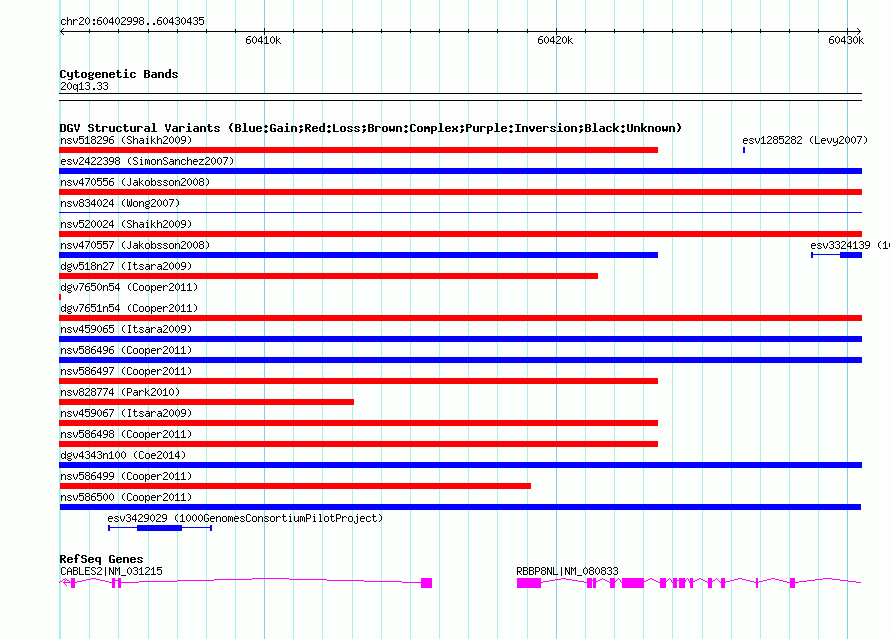Open nsv586499 (Cooper2011) variant label
Image resolution: width=890 pixels, height=639 pixels.
126,476
